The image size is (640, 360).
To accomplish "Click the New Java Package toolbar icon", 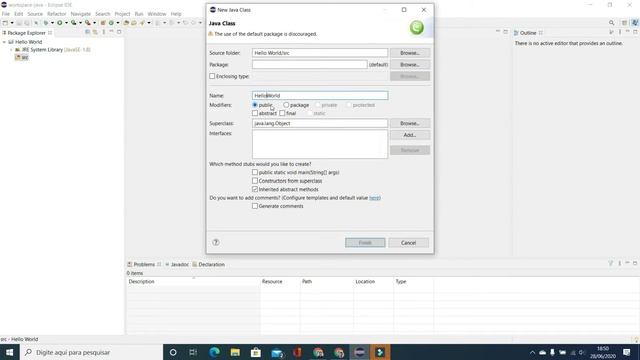I will point(103,23).
